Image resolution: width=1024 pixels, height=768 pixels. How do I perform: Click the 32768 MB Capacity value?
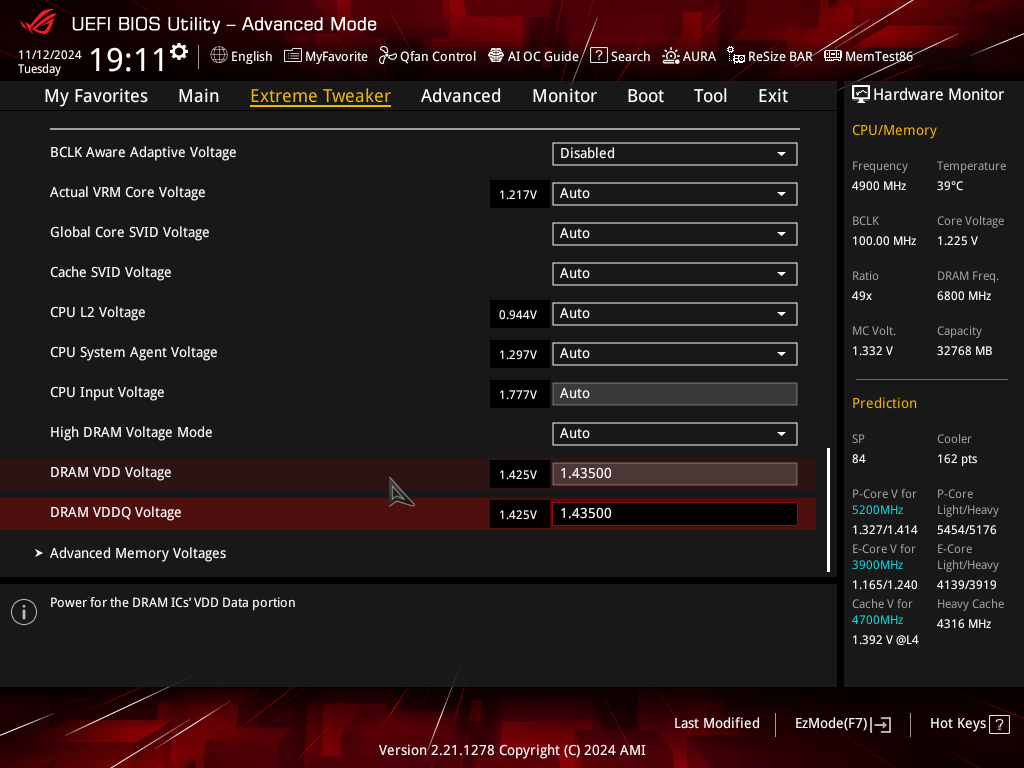click(965, 351)
